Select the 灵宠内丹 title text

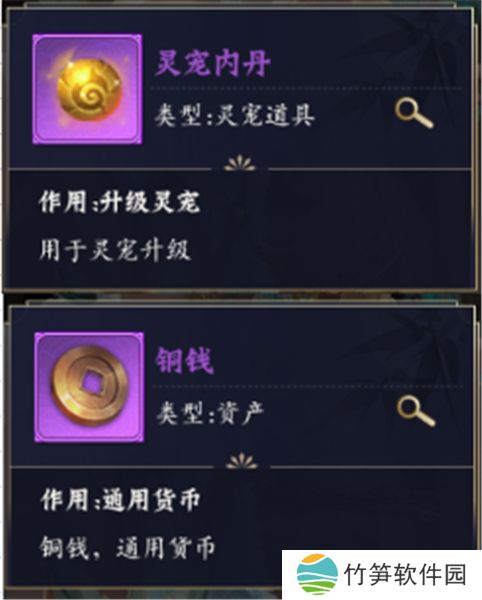213,64
